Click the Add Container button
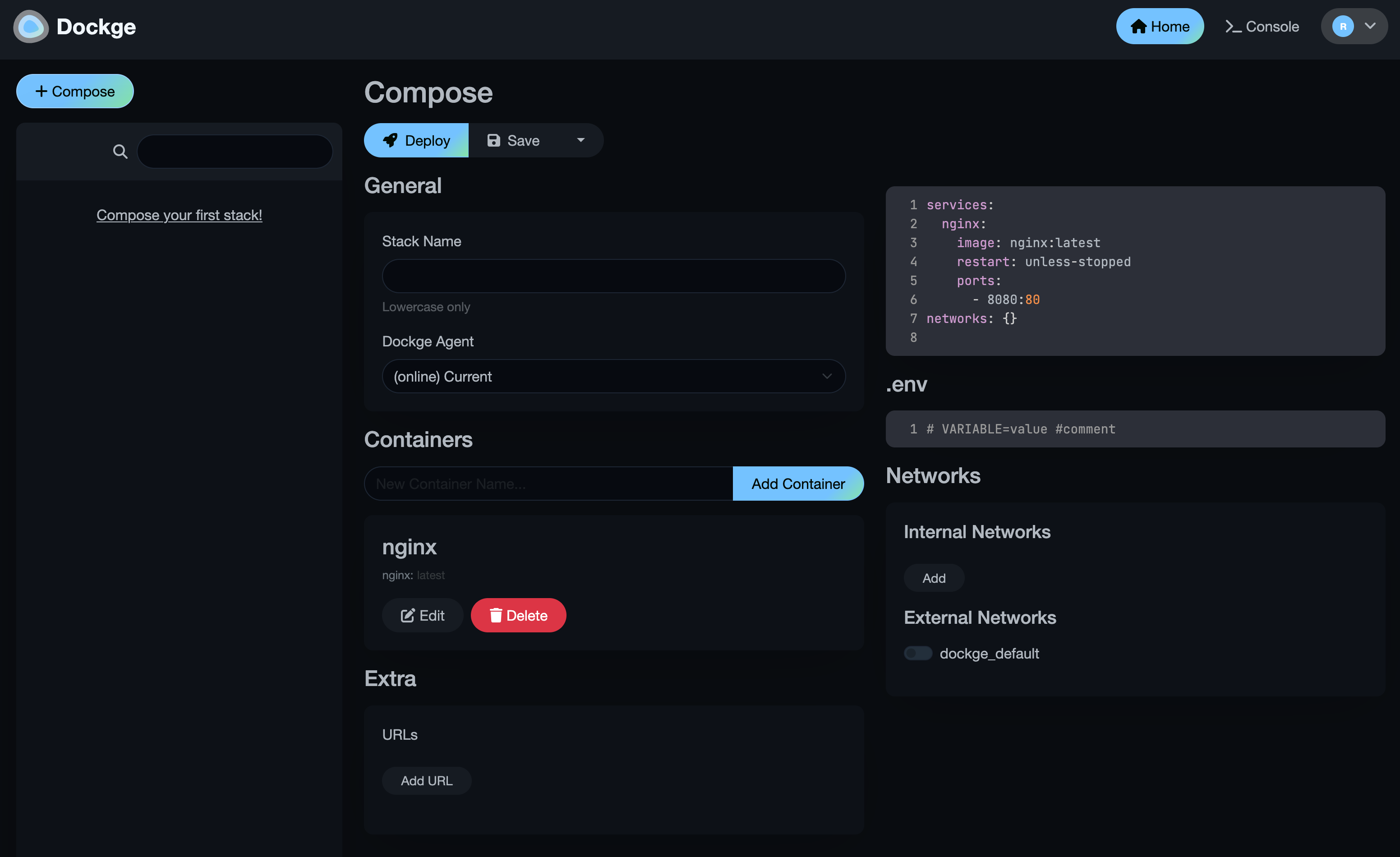1400x857 pixels. coord(798,484)
